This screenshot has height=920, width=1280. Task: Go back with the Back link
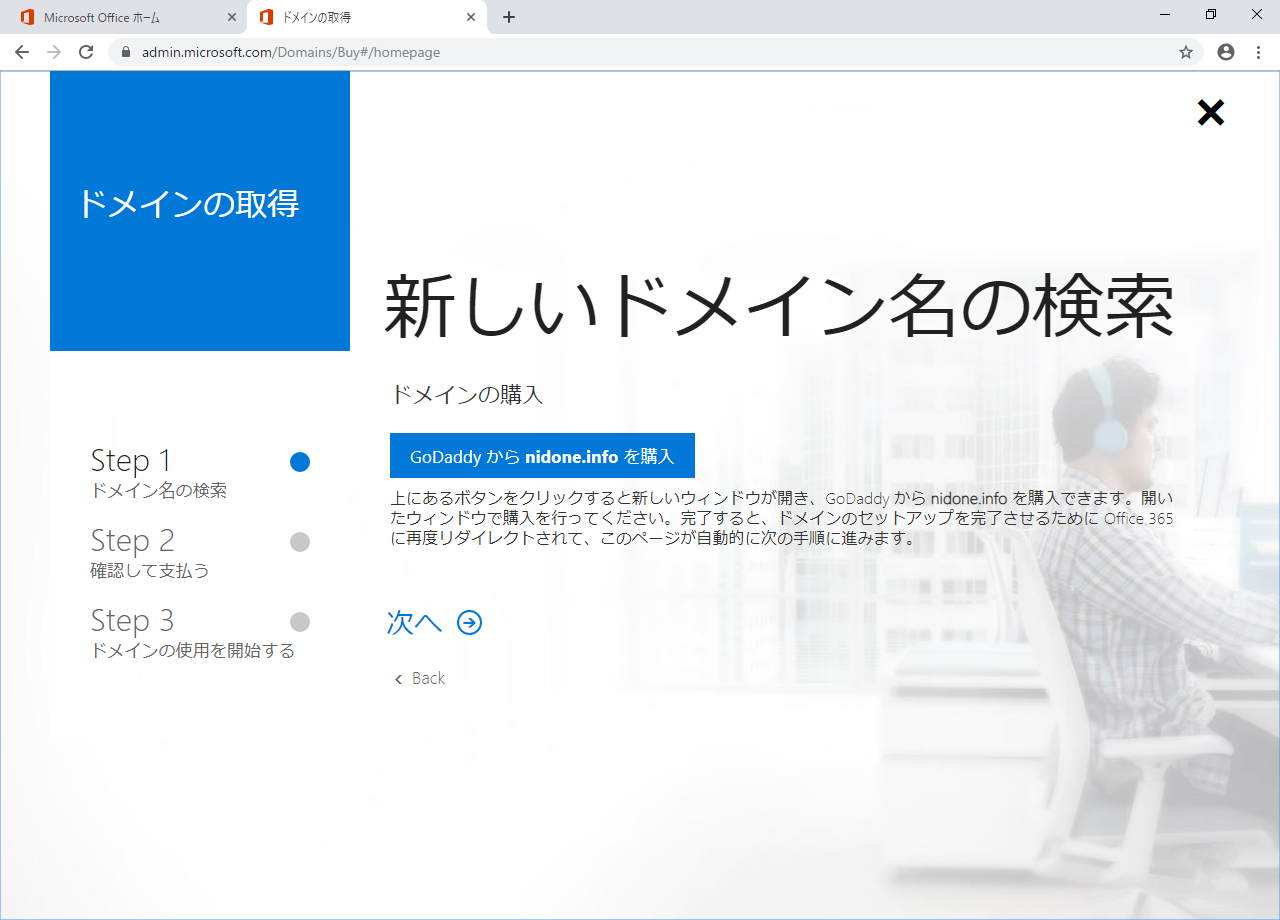pos(420,679)
